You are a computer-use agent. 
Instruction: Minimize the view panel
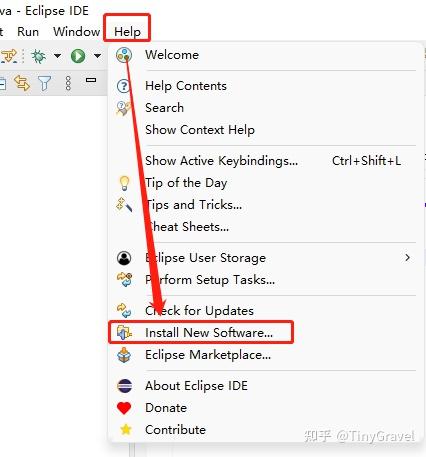[x=91, y=80]
